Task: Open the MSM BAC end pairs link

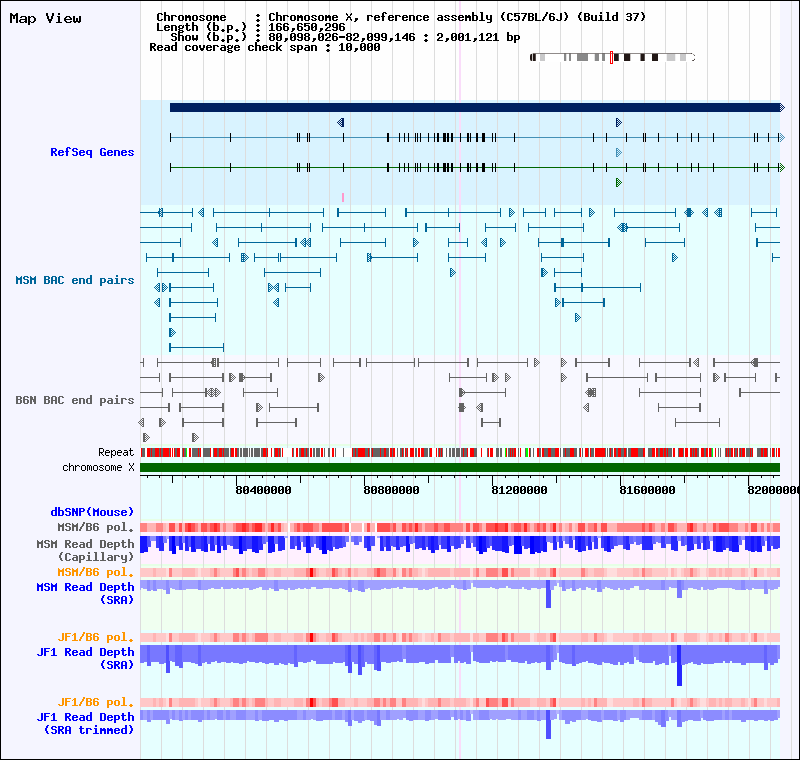Action: pyautogui.click(x=74, y=280)
